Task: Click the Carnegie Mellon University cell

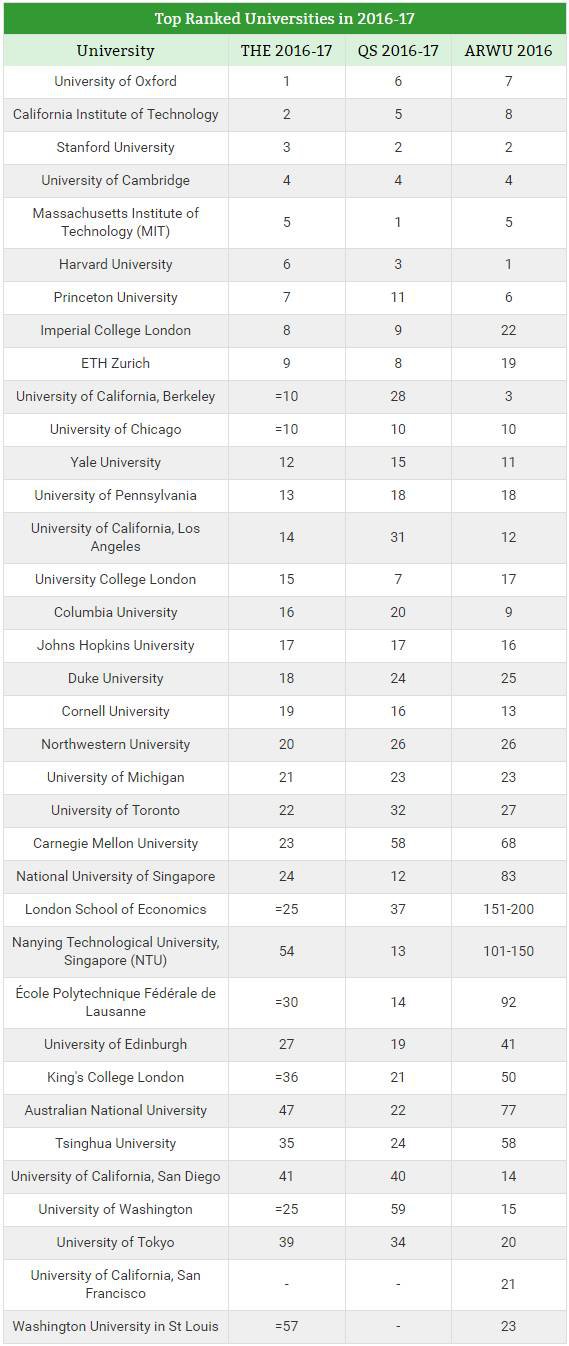Action: coord(116,843)
